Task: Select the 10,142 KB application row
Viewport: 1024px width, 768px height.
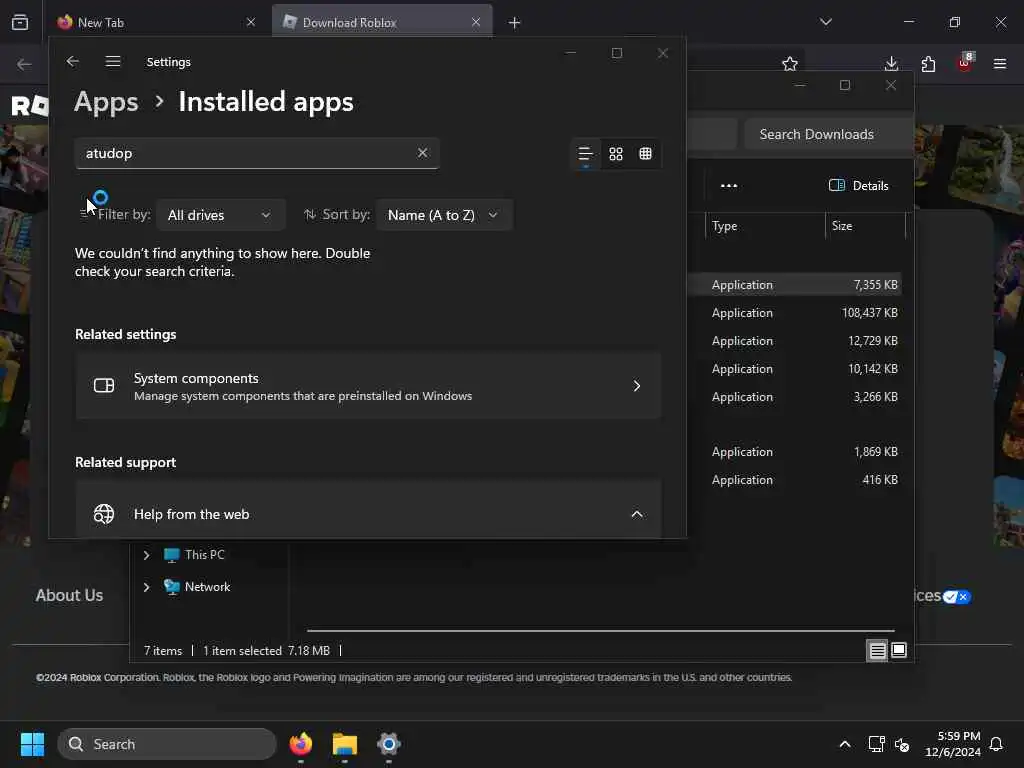Action: pos(795,369)
